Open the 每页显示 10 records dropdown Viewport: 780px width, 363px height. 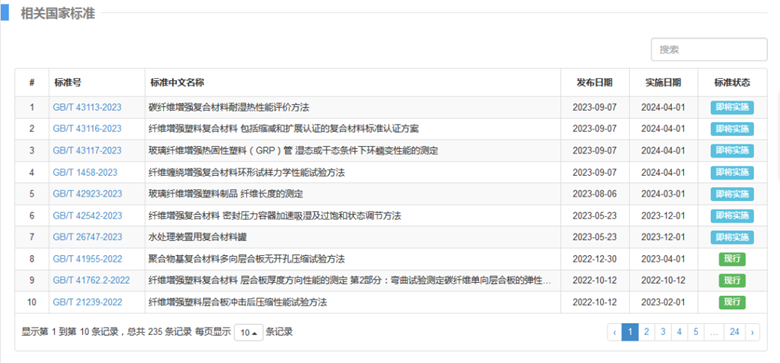pos(249,333)
